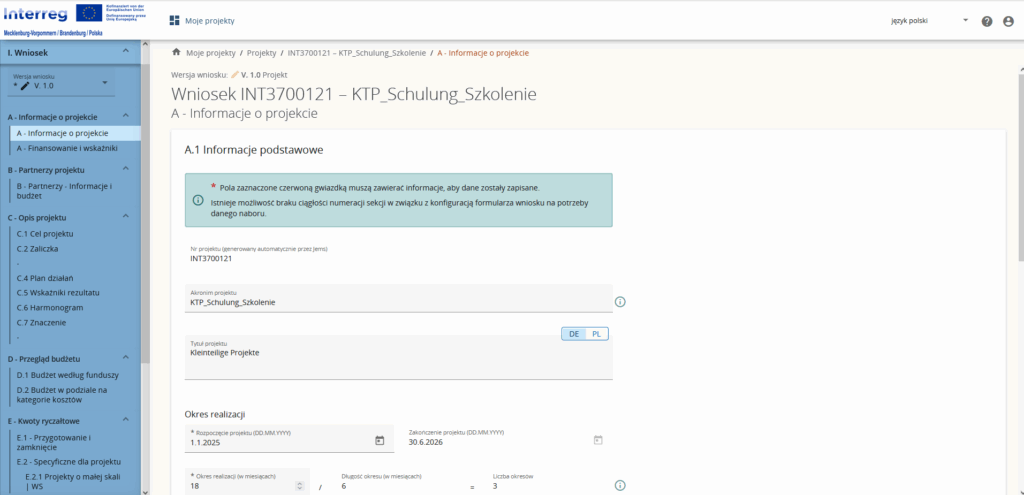Switch project title language to PL
This screenshot has width=1024, height=495.
click(596, 334)
